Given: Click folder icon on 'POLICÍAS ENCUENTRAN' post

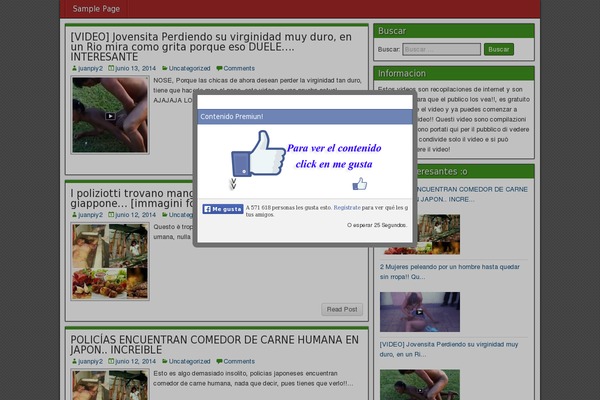Looking at the screenshot, I should (x=165, y=361).
